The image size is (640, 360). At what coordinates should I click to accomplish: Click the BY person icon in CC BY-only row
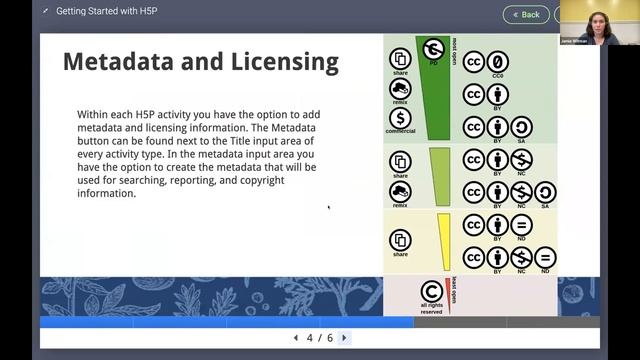498,94
